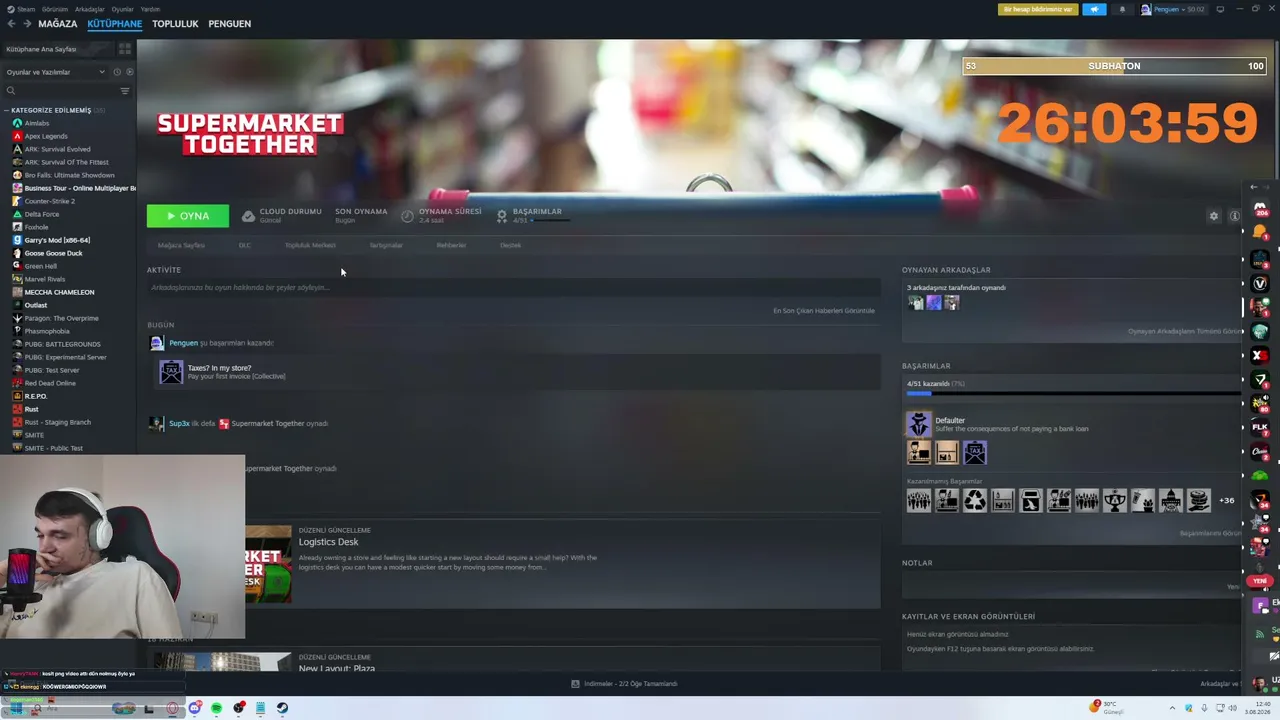The image size is (1280, 720).
Task: Click the Oynama Süresi clock icon
Action: click(407, 216)
